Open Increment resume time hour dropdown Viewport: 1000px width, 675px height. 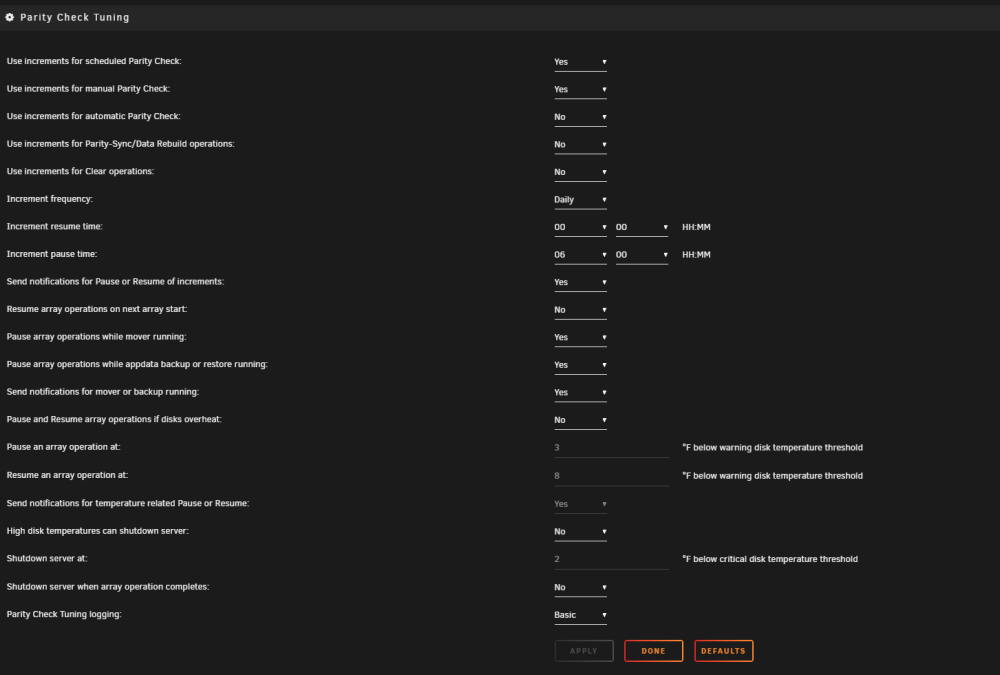point(580,227)
